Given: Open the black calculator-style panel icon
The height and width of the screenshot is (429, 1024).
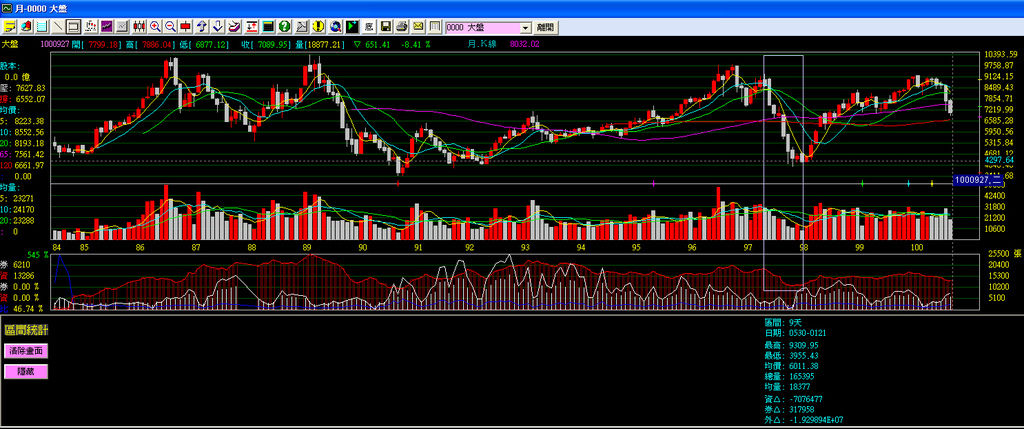Looking at the screenshot, I should point(268,27).
